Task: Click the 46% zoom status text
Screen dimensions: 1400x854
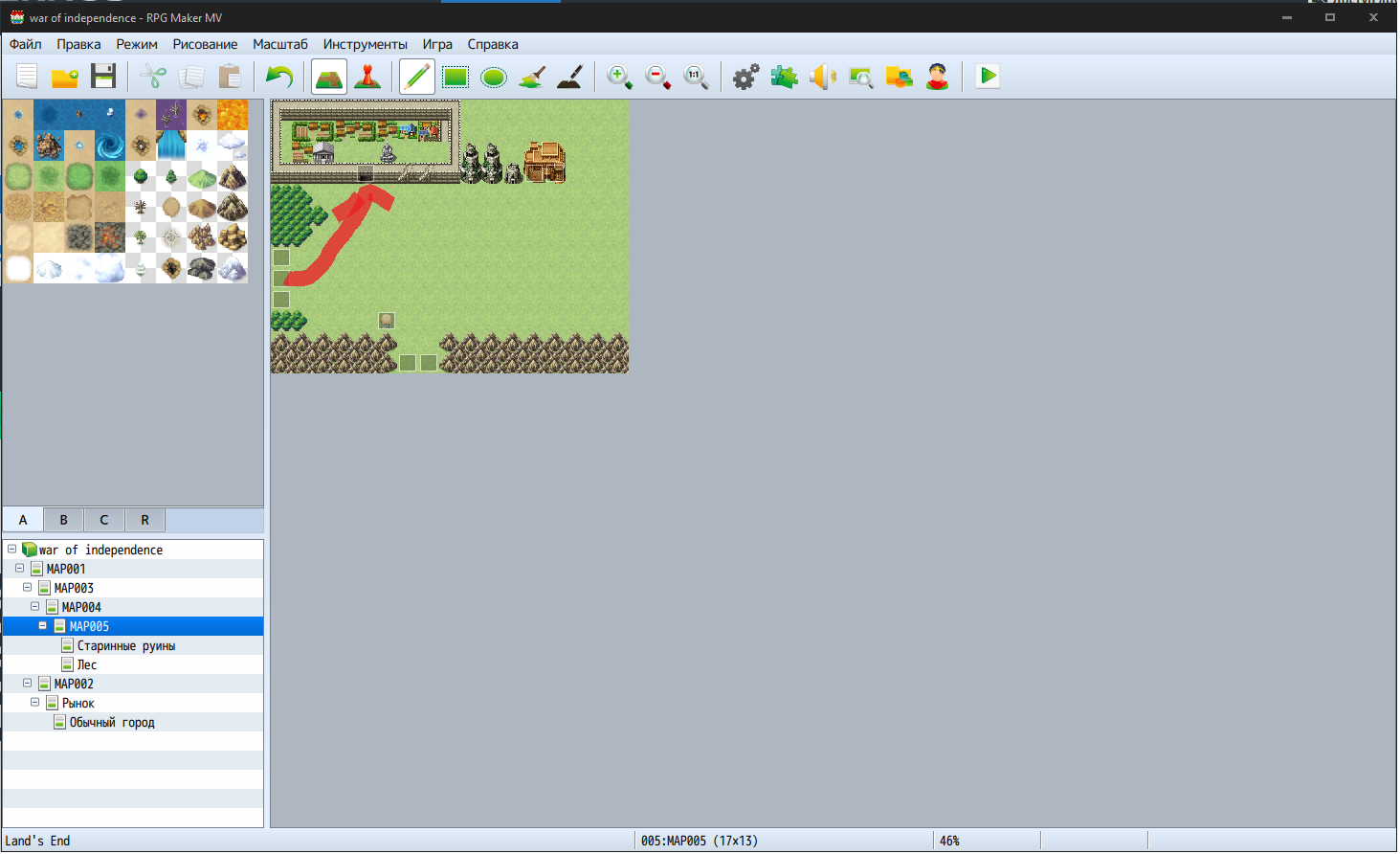Action: coord(949,841)
